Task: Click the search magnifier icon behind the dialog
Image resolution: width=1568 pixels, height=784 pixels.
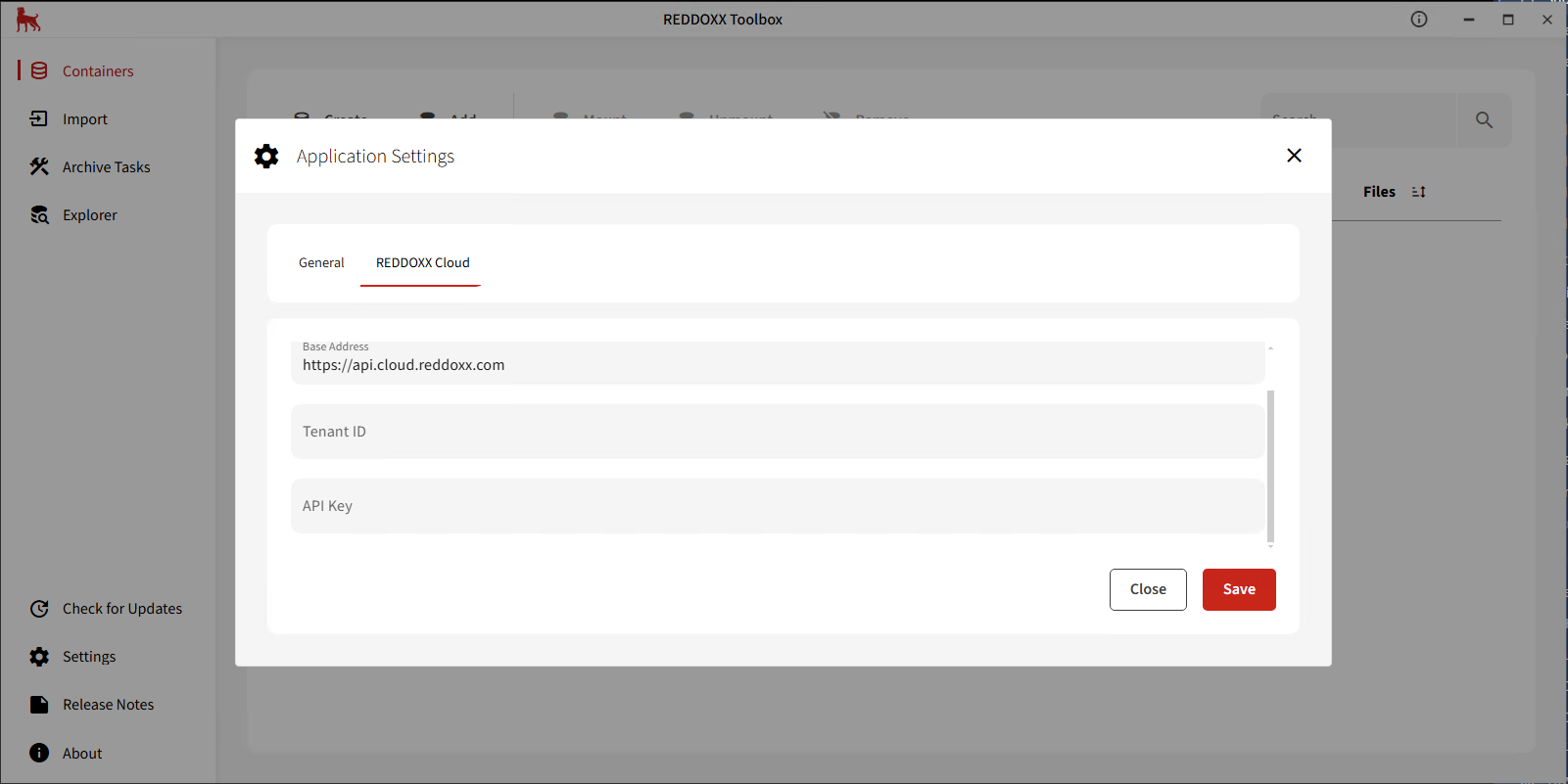Action: coord(1484,119)
